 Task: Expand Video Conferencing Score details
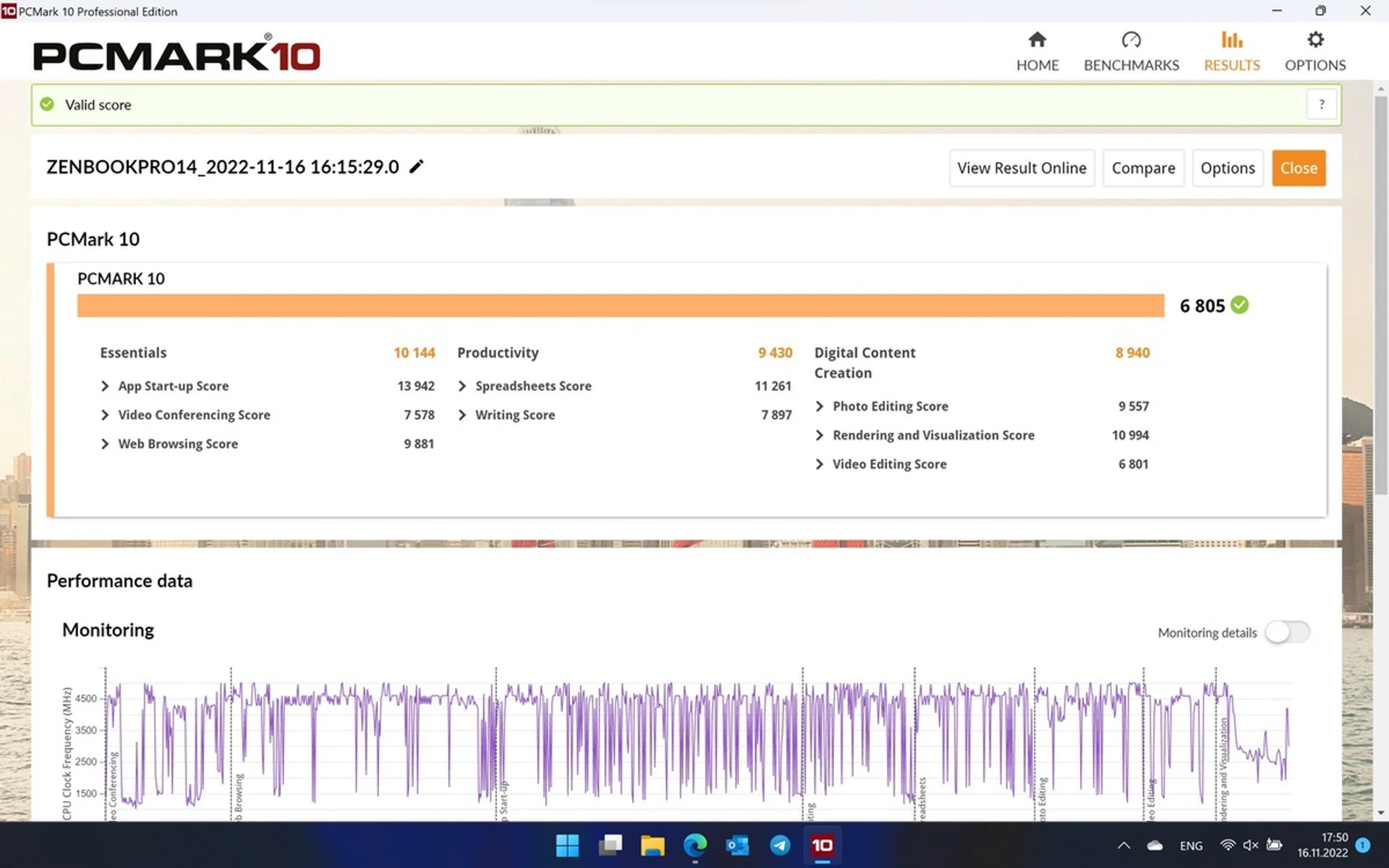point(105,415)
